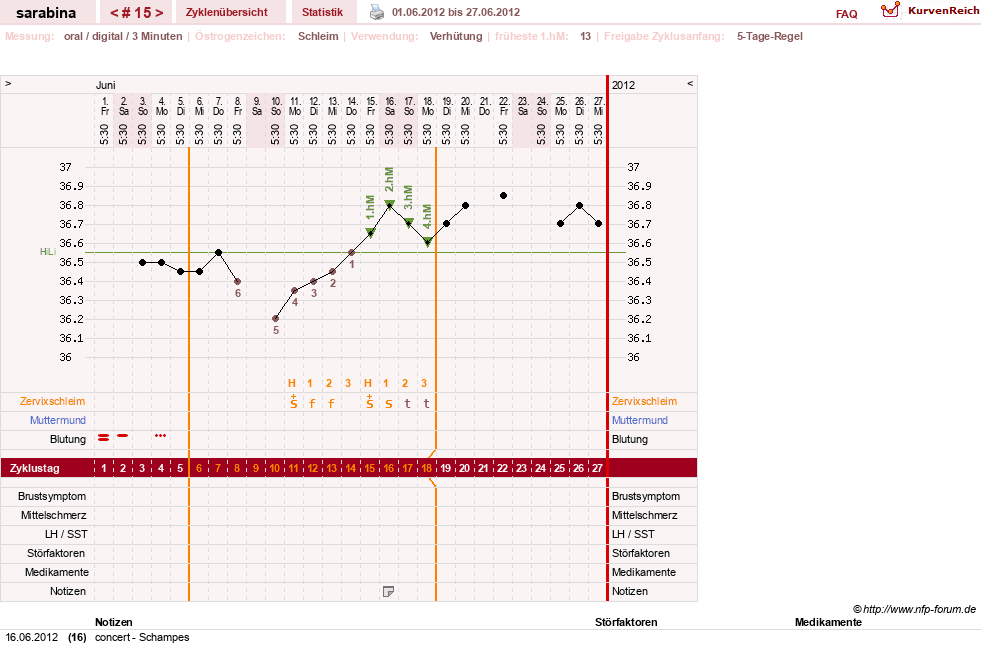Click the right-side Muttermund label
The height and width of the screenshot is (661, 981).
pos(639,420)
